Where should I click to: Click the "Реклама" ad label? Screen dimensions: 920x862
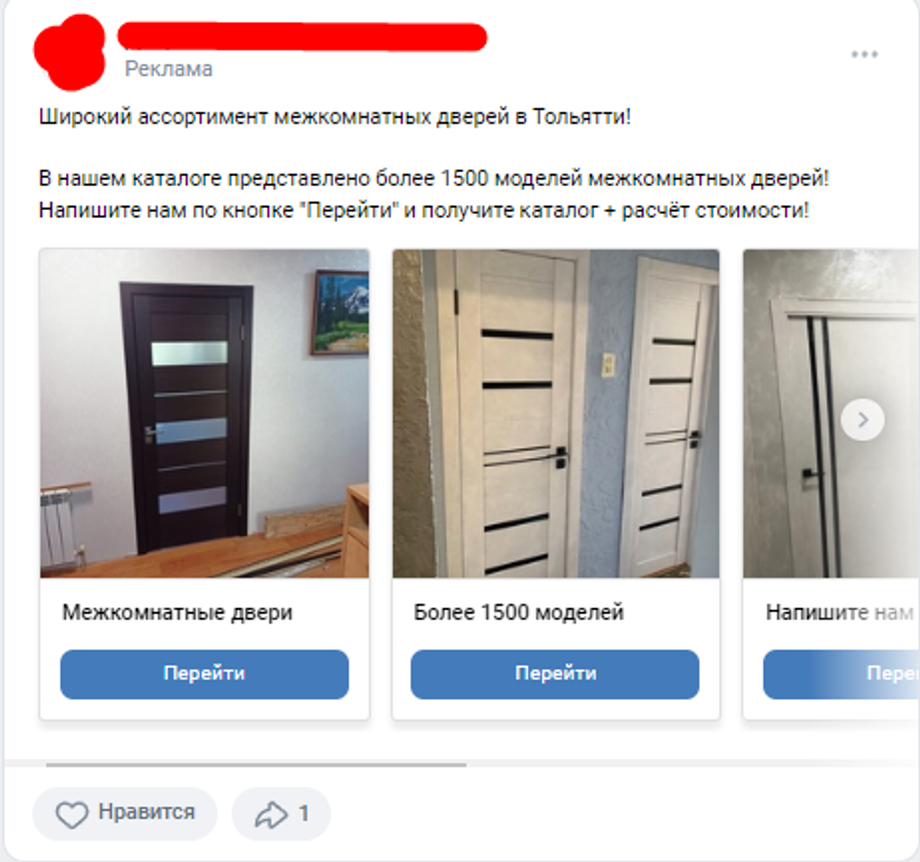pyautogui.click(x=168, y=69)
